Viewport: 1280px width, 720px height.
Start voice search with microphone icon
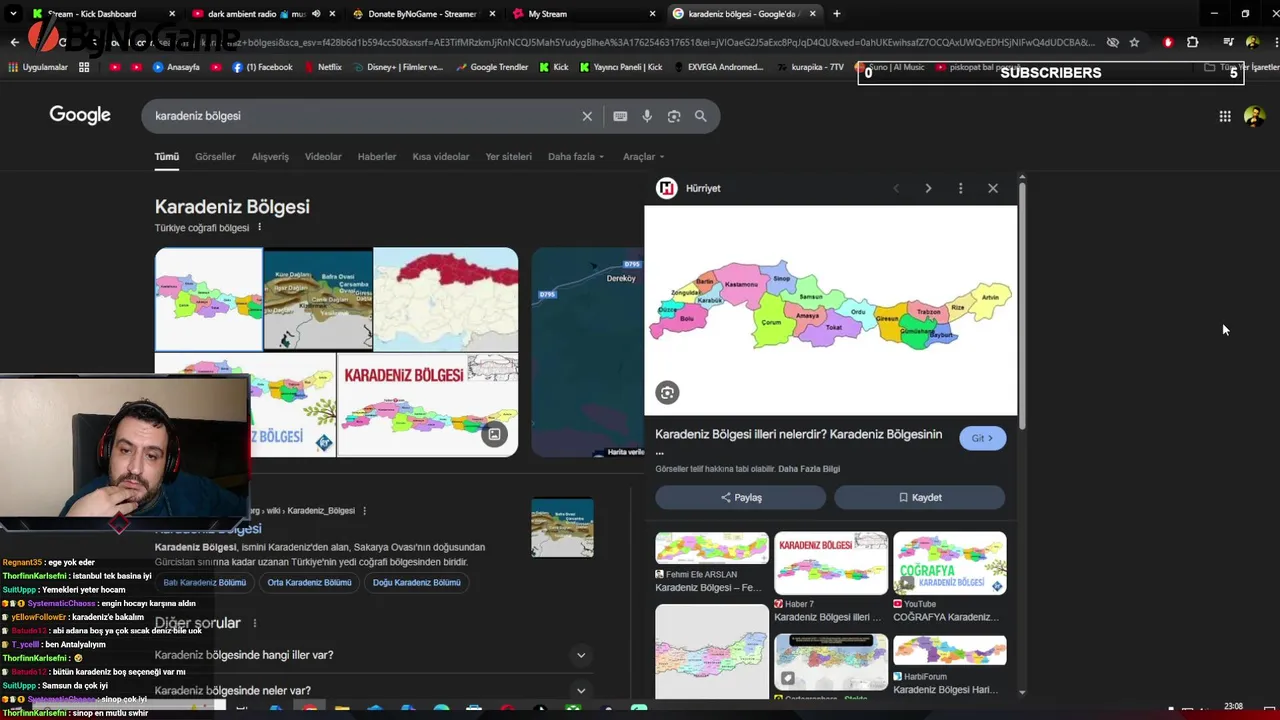[647, 116]
